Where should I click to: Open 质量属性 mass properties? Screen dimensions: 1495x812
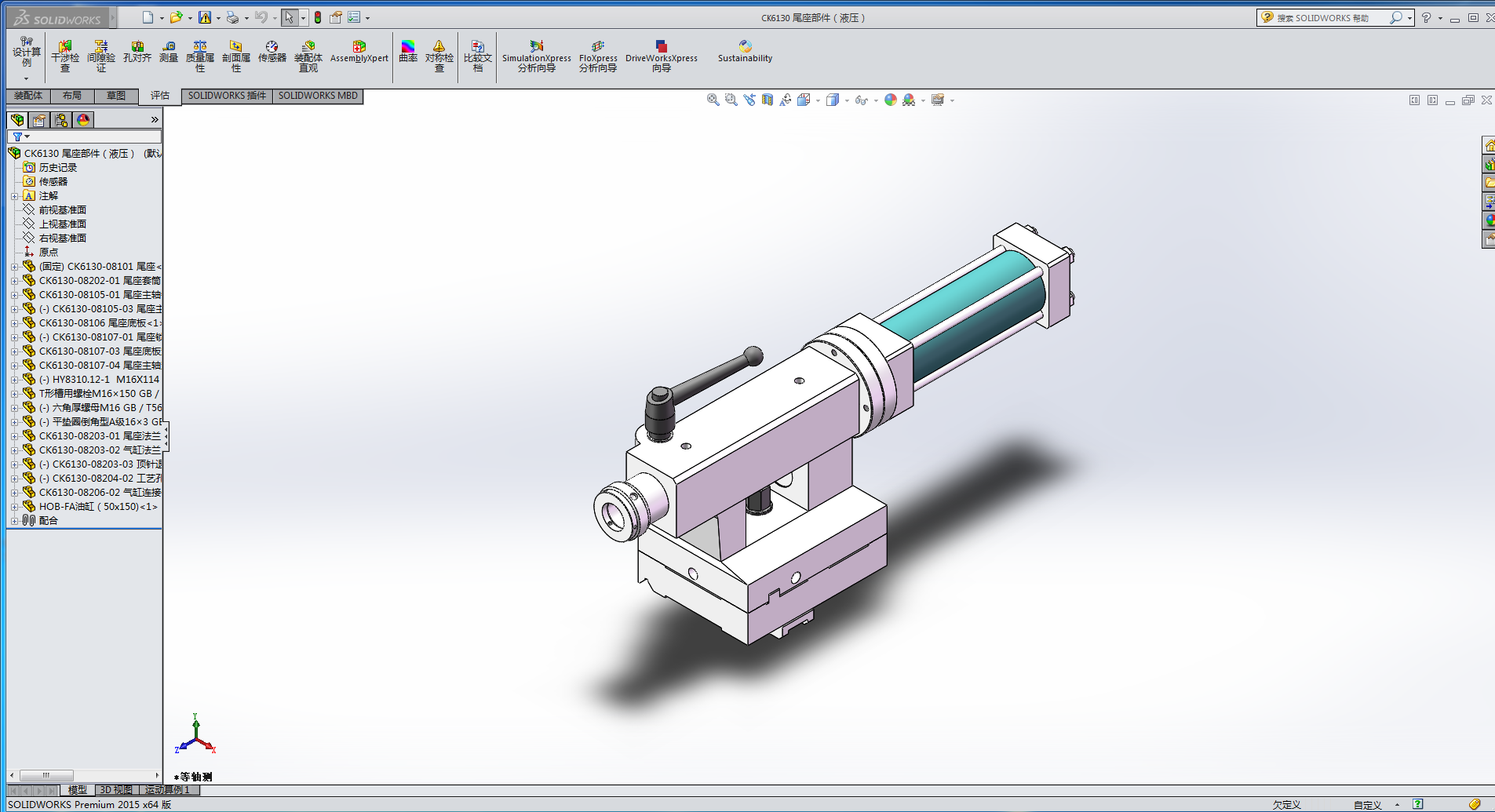[x=200, y=56]
